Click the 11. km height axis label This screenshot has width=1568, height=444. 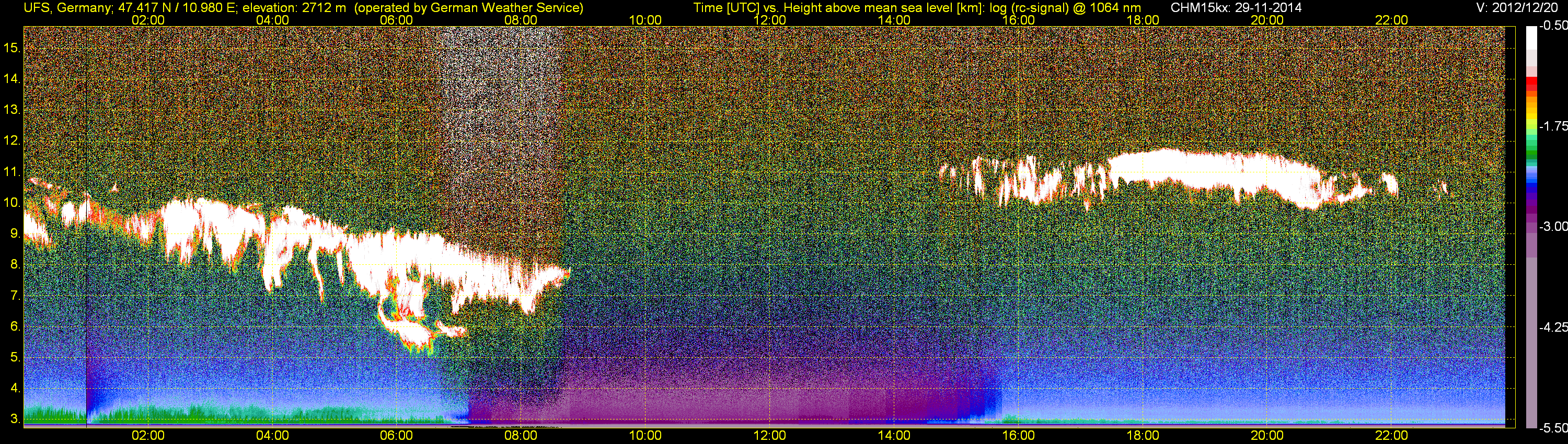[12, 172]
